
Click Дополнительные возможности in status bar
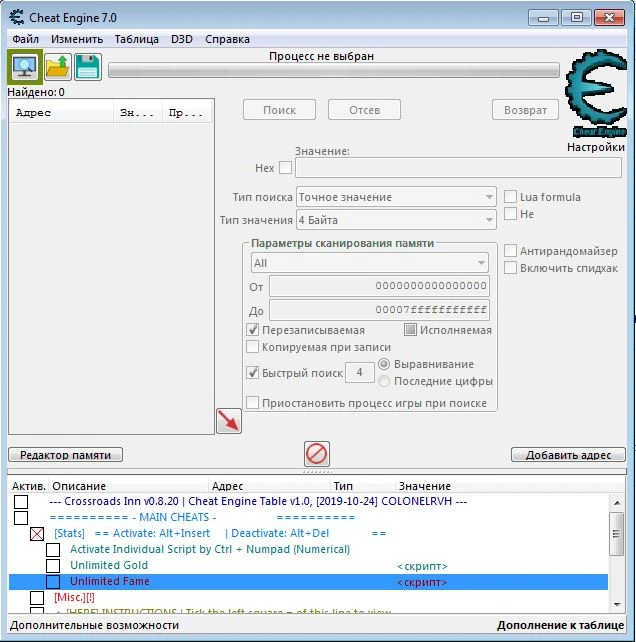[94, 625]
